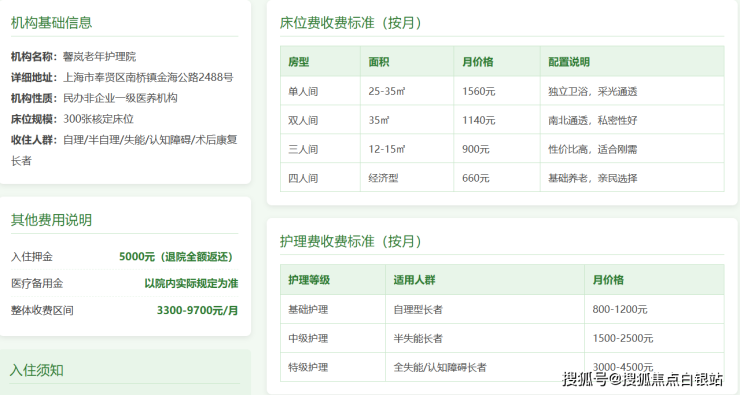Viewport: 740px width, 395px height.
Task: Click the text 民办非企业一级医养机构
Action: point(120,98)
